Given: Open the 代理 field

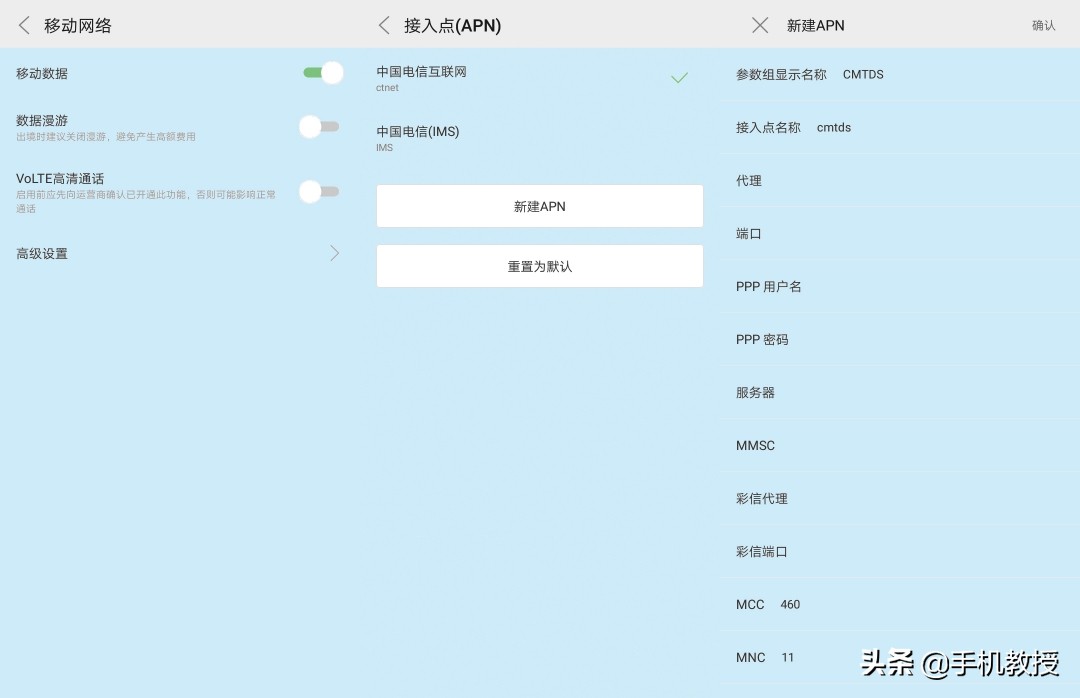Looking at the screenshot, I should [x=900, y=181].
